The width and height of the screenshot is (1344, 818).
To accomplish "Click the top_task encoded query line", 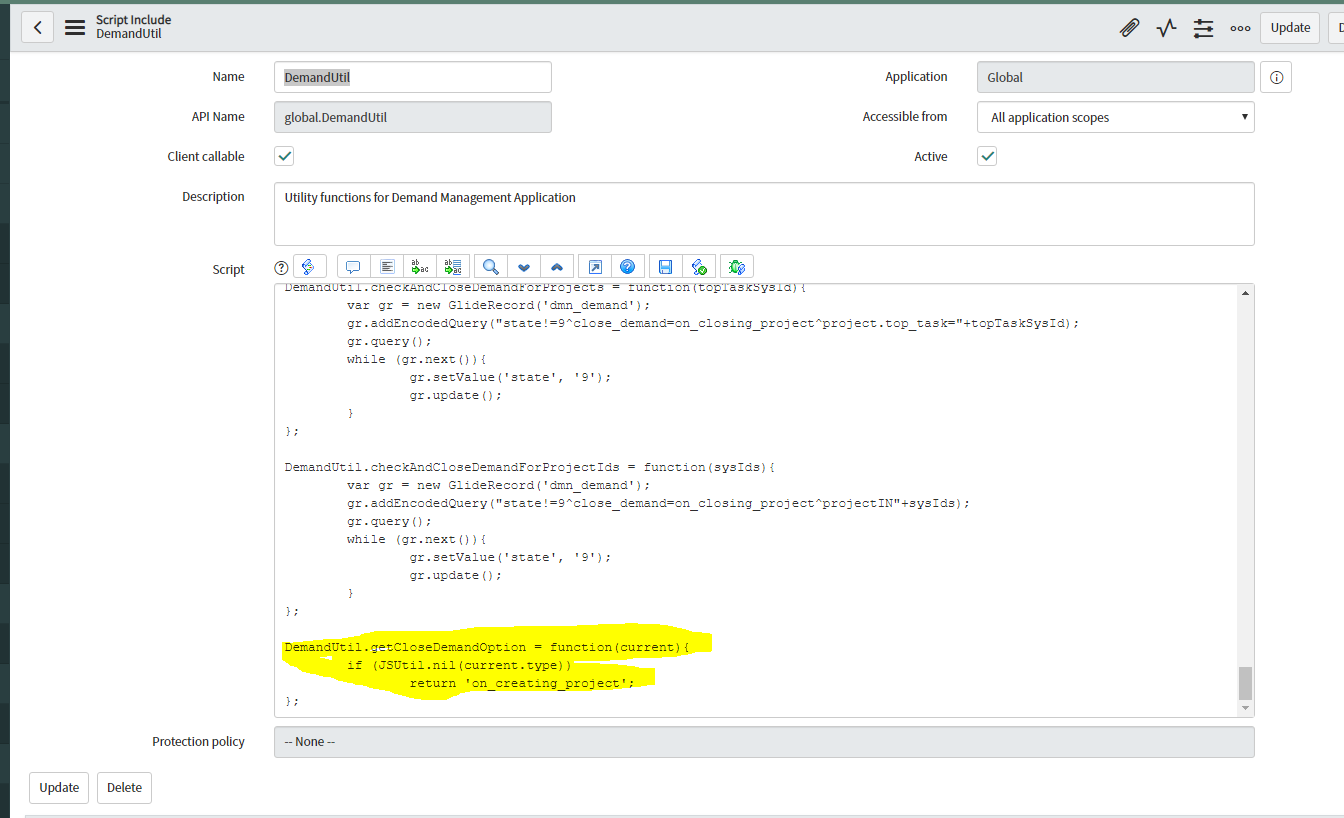I will tap(714, 323).
